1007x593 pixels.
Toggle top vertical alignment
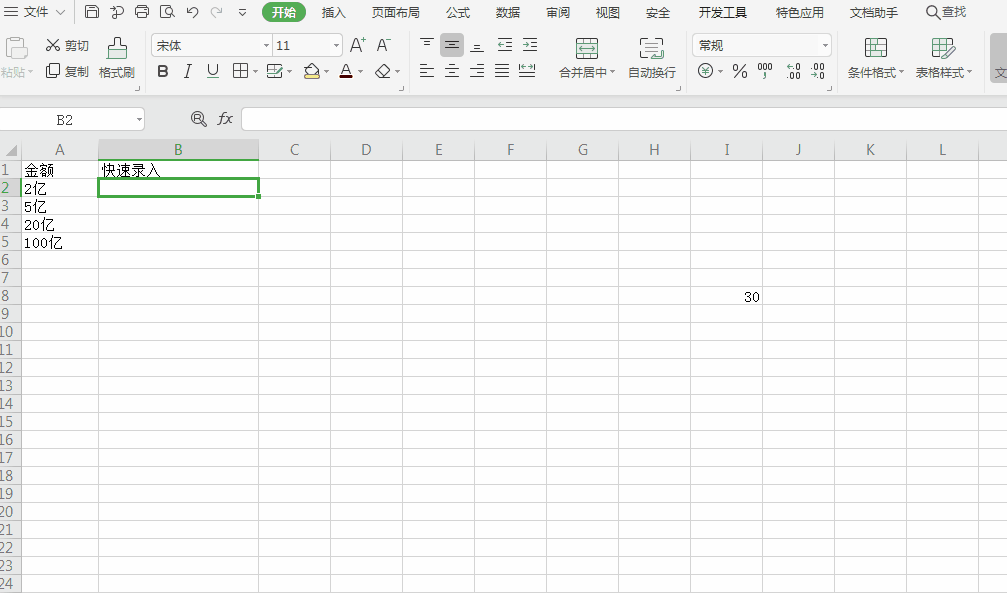coord(426,45)
